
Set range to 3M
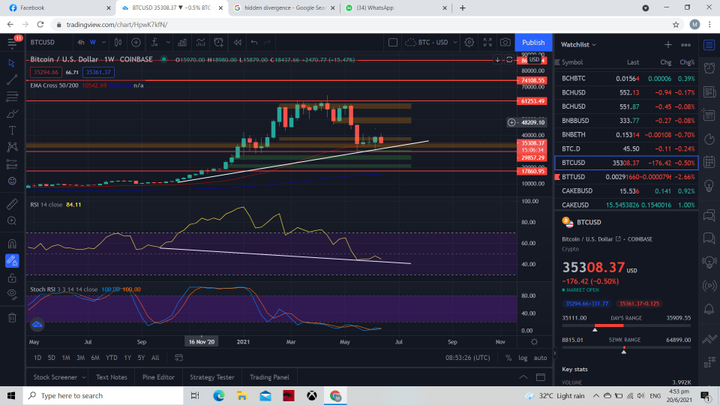tap(80, 358)
